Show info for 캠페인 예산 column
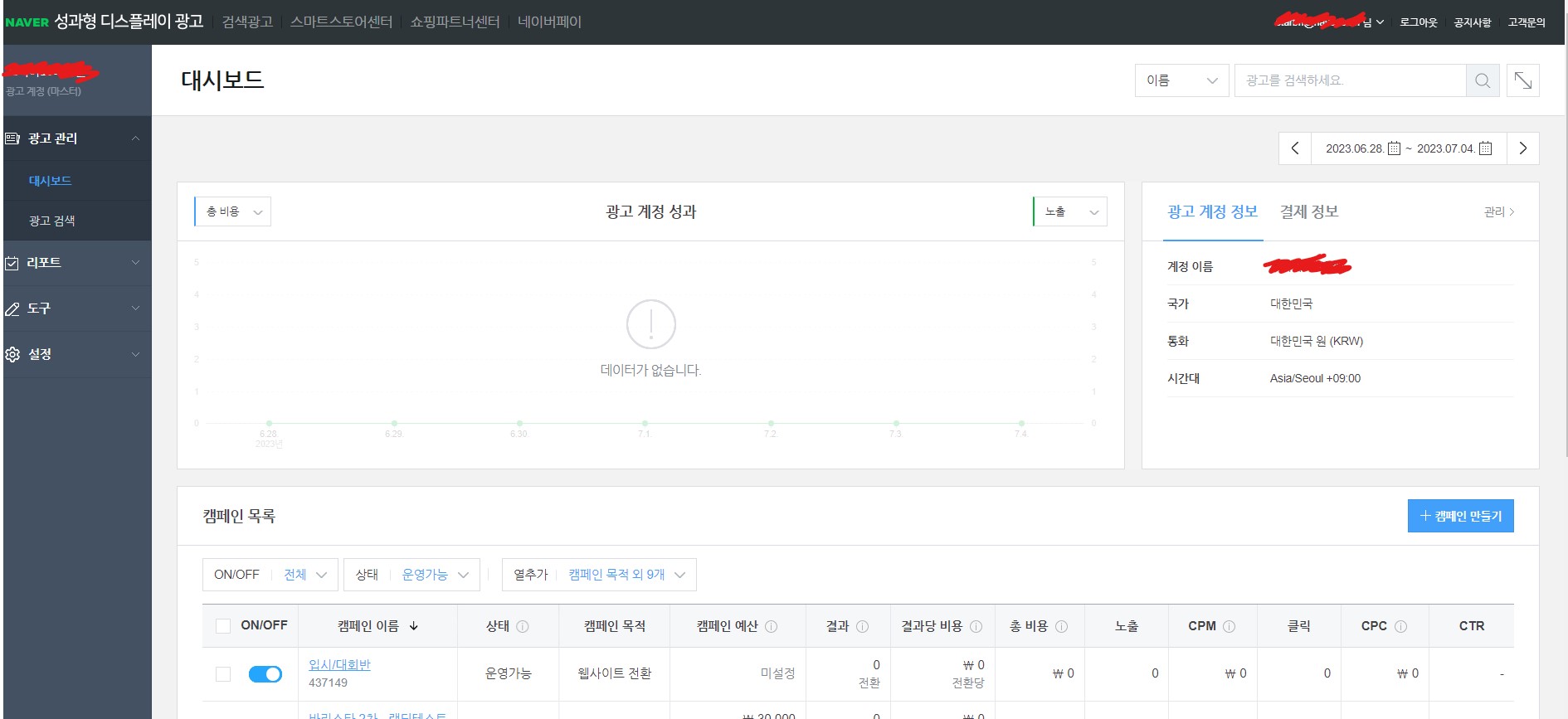The image size is (1568, 719). point(772,626)
